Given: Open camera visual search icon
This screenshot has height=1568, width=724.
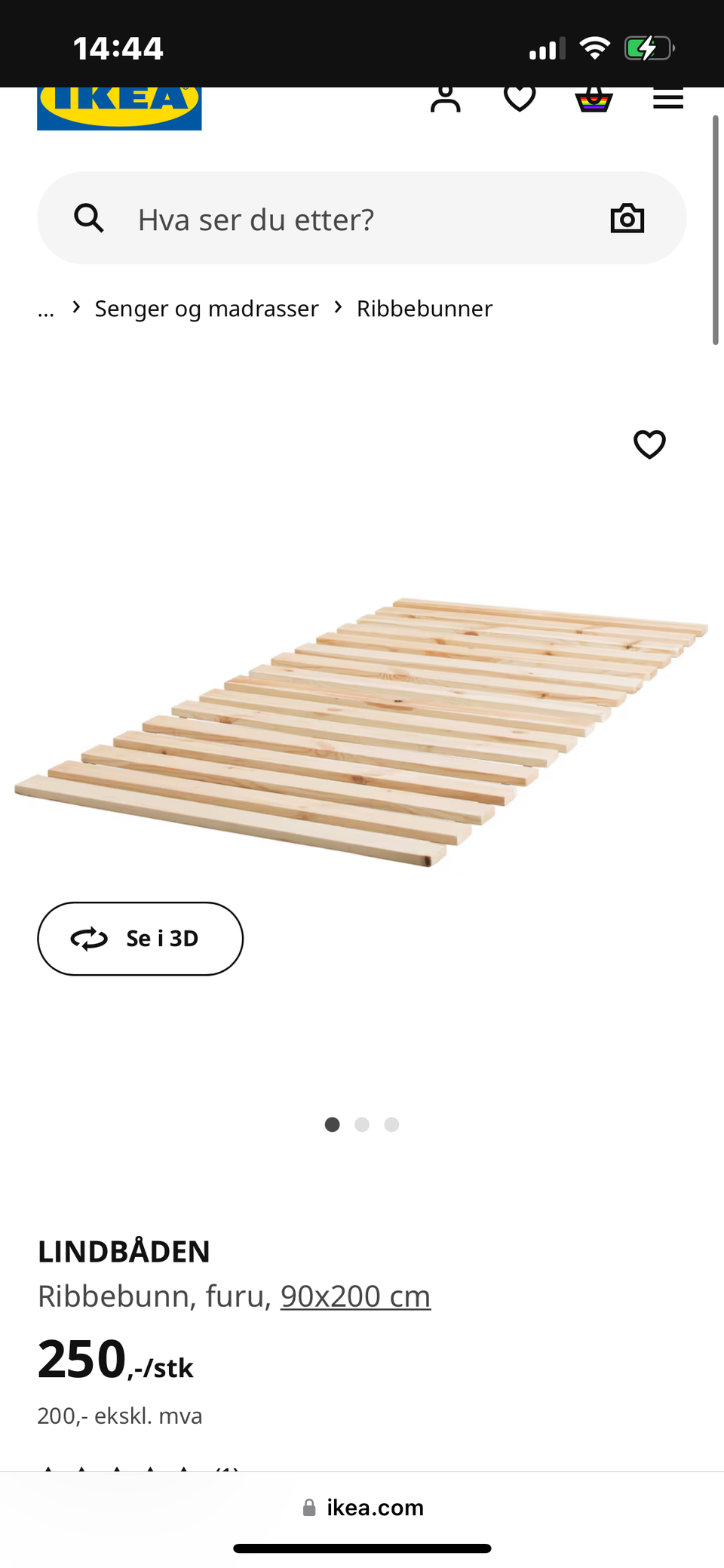Looking at the screenshot, I should tap(627, 218).
